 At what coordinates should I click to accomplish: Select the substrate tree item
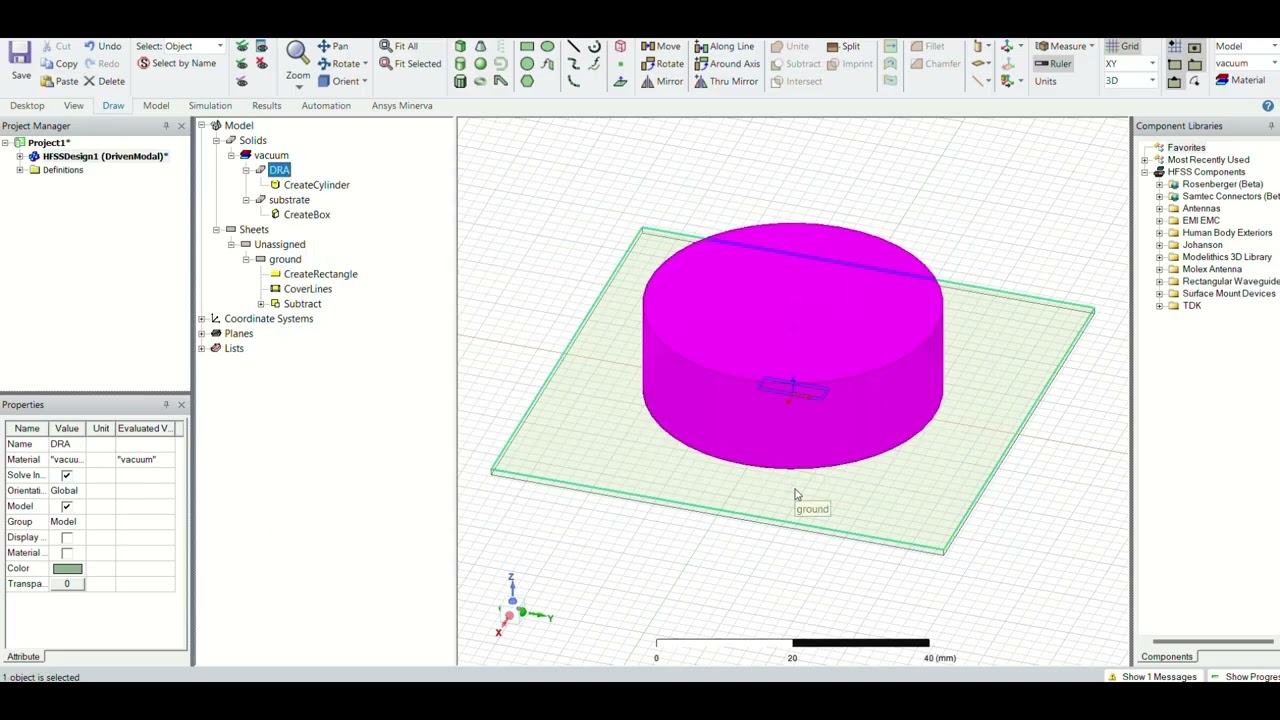click(289, 200)
